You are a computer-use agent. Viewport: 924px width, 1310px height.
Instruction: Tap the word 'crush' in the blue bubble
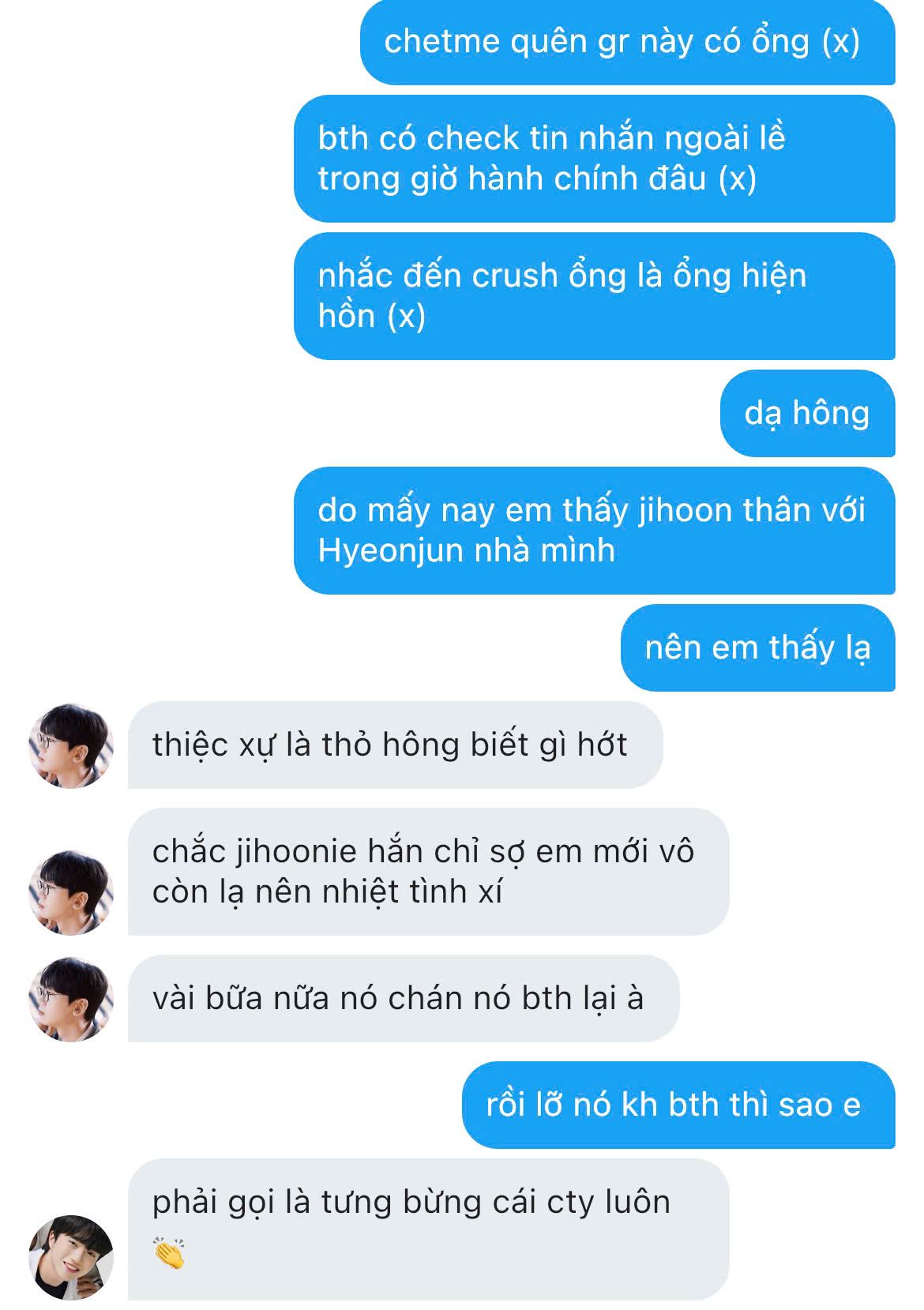(515, 276)
